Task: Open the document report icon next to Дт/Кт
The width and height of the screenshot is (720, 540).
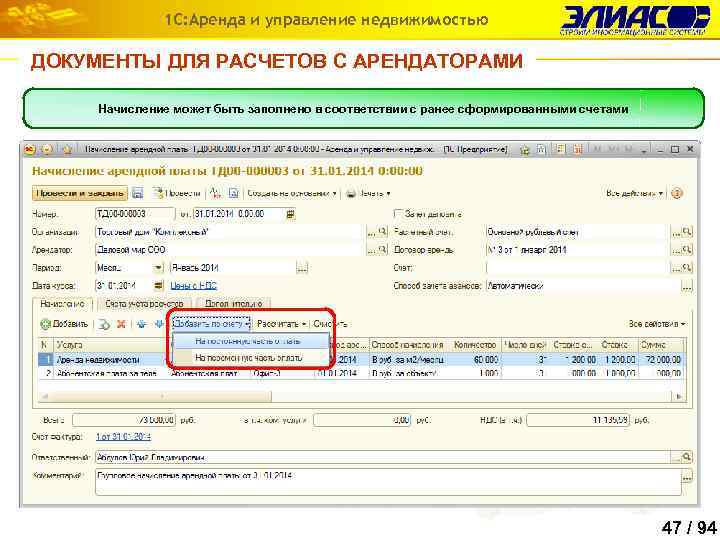Action: pos(234,193)
